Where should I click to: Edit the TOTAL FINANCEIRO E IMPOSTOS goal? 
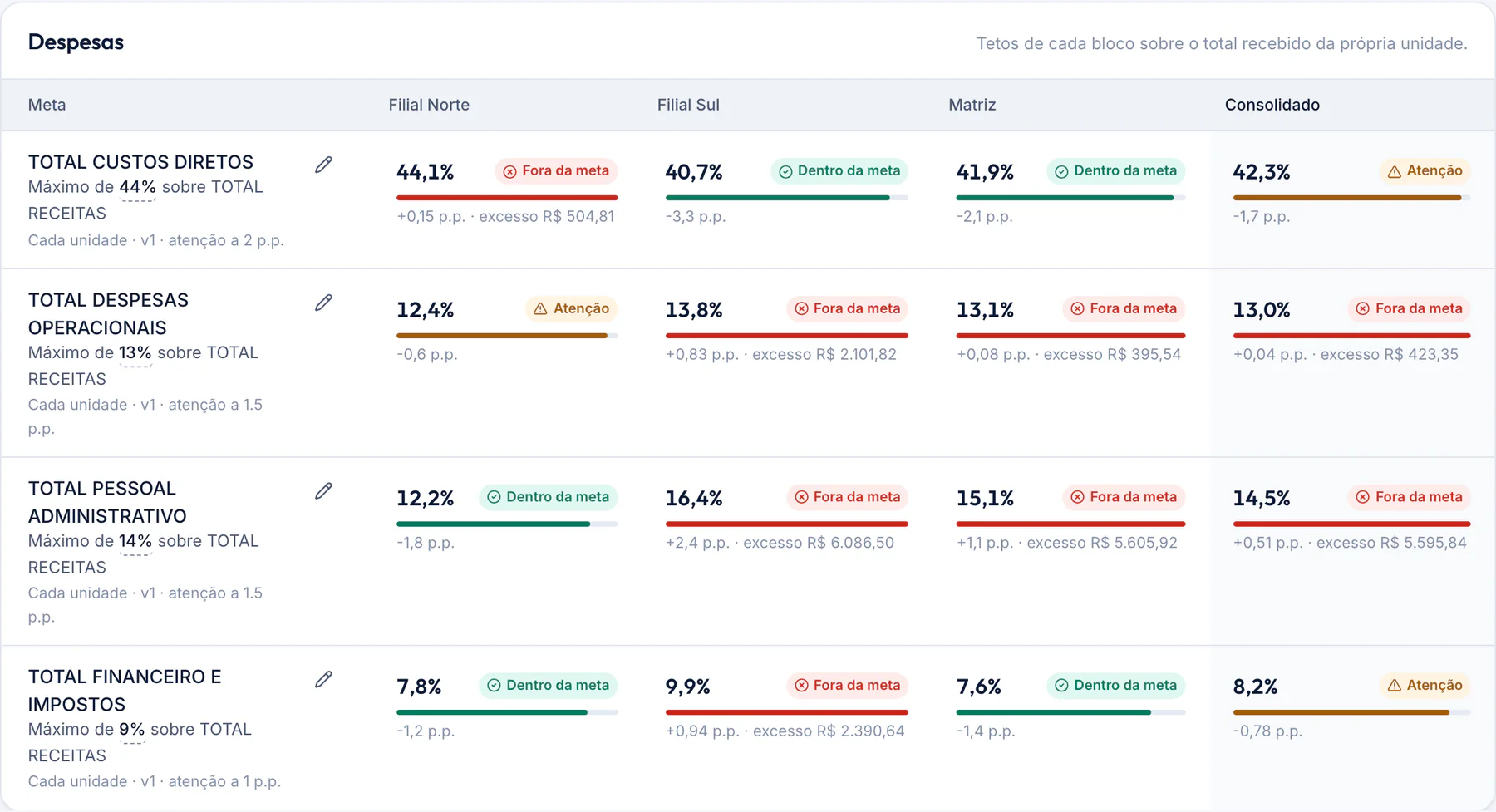point(323,680)
